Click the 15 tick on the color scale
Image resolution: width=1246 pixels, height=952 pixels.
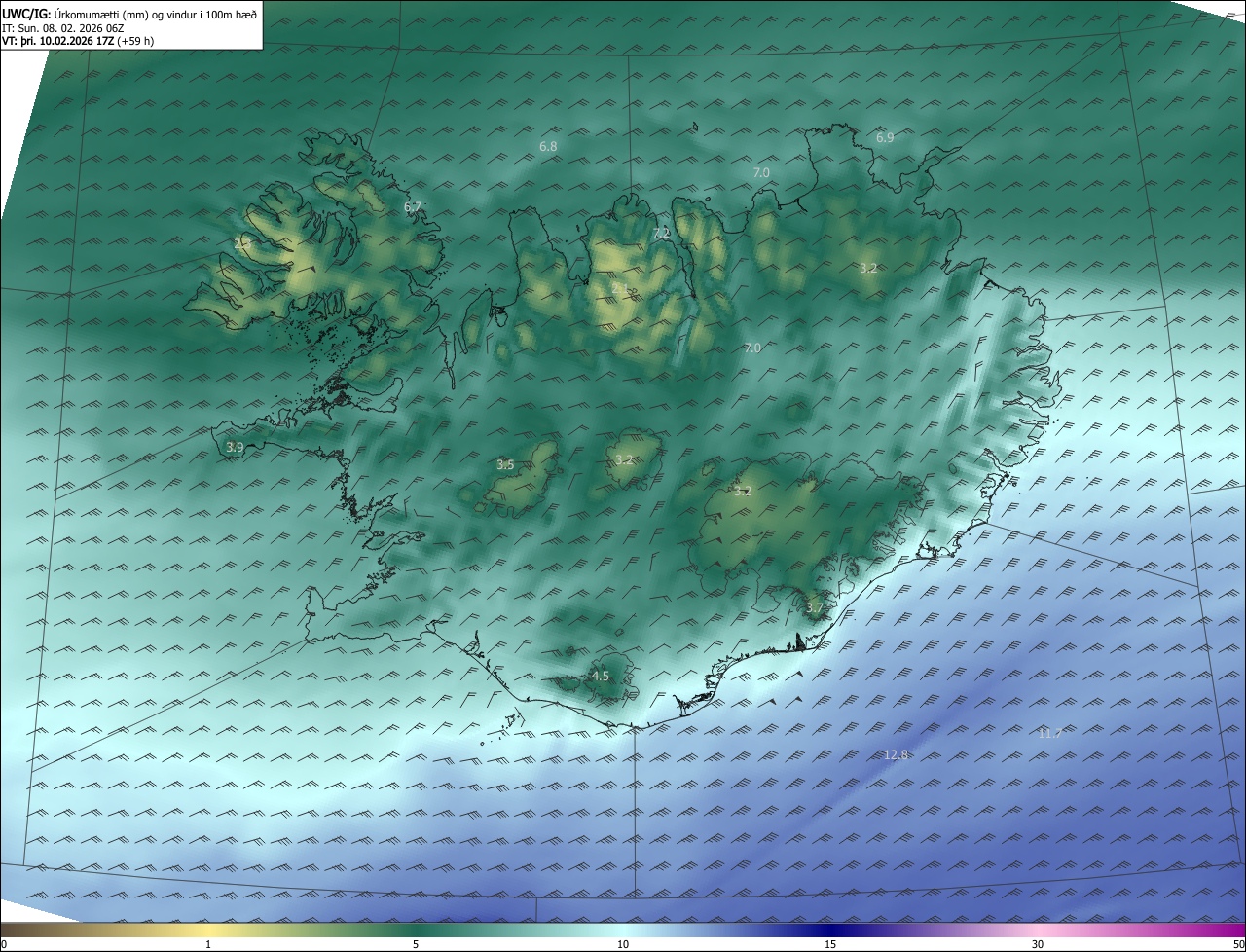[x=830, y=944]
